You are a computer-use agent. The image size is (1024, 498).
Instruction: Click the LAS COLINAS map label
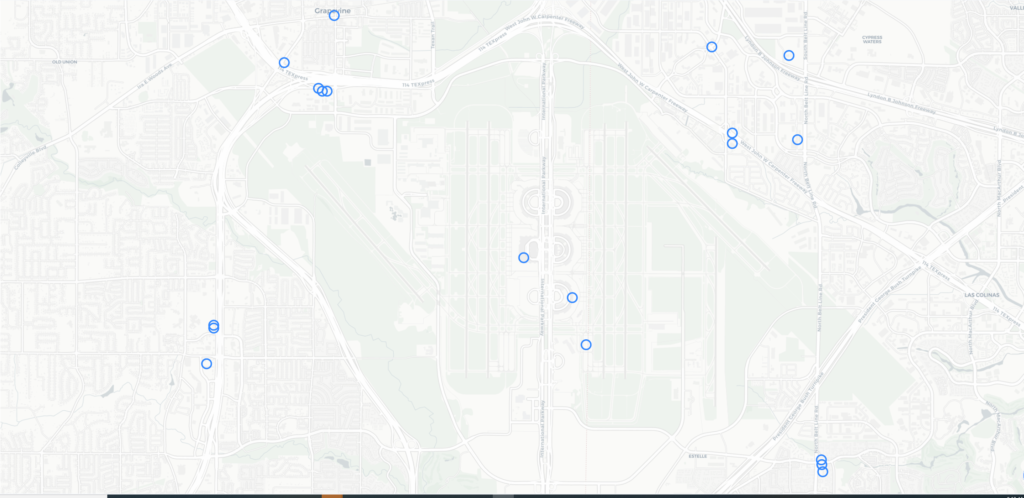pyautogui.click(x=982, y=295)
